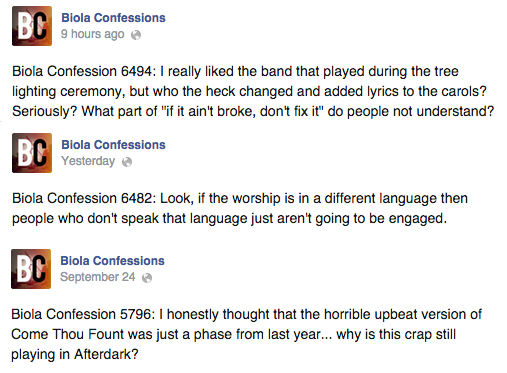Open Biola Confessions page link above confession 5796
This screenshot has width=507, height=373.
click(x=112, y=261)
